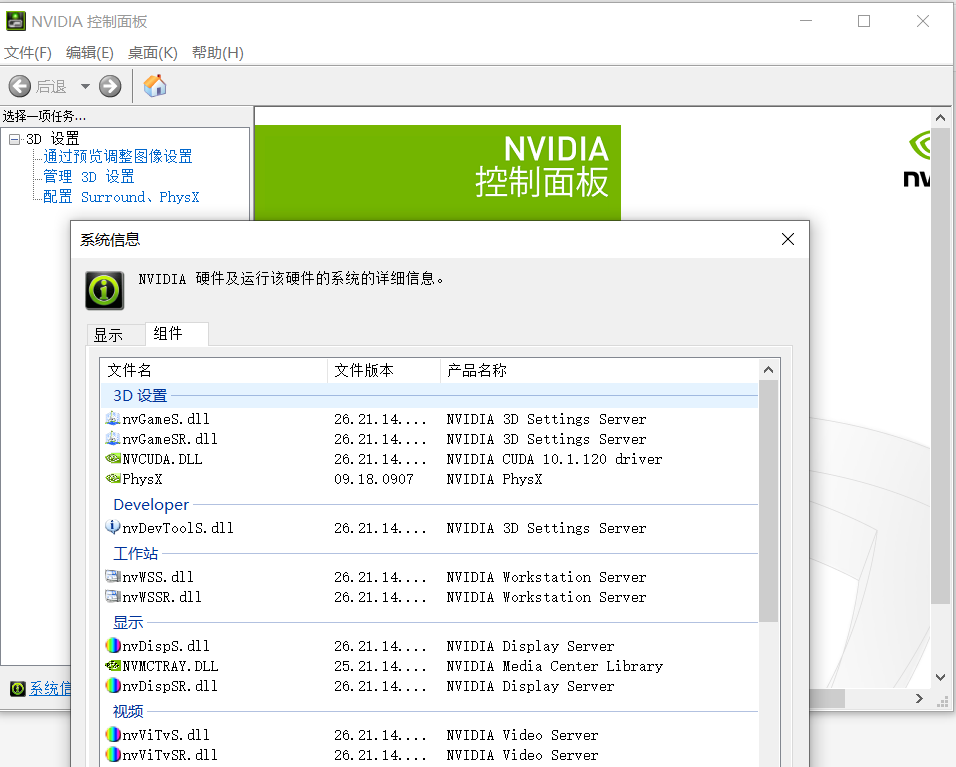Click the nvDispS.dll display server icon

click(x=113, y=645)
